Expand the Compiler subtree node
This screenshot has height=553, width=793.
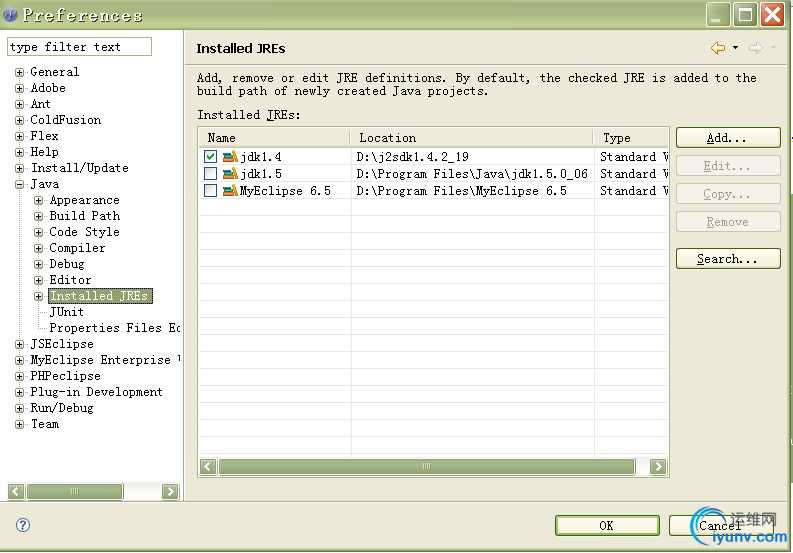[x=38, y=248]
